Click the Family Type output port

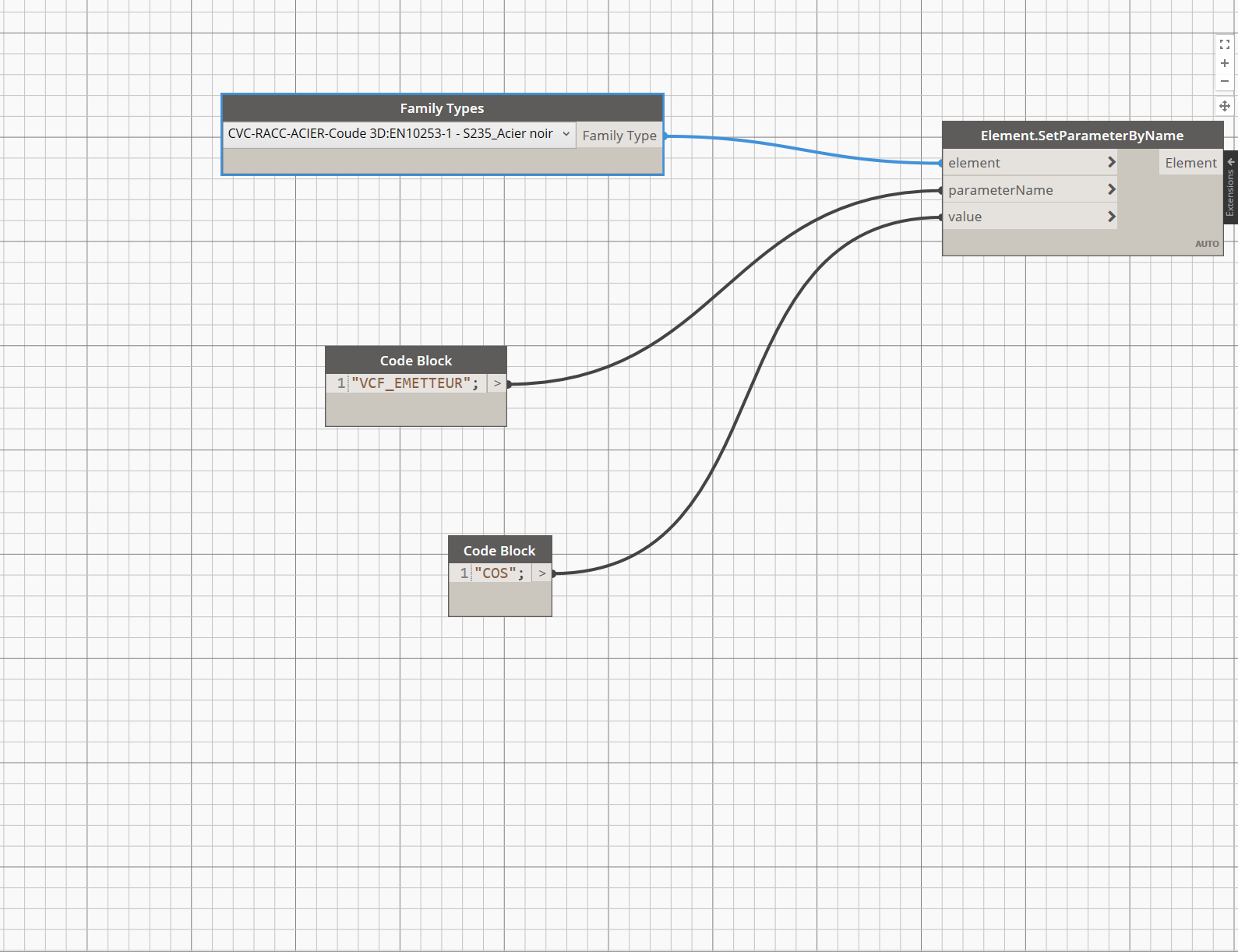pos(619,136)
